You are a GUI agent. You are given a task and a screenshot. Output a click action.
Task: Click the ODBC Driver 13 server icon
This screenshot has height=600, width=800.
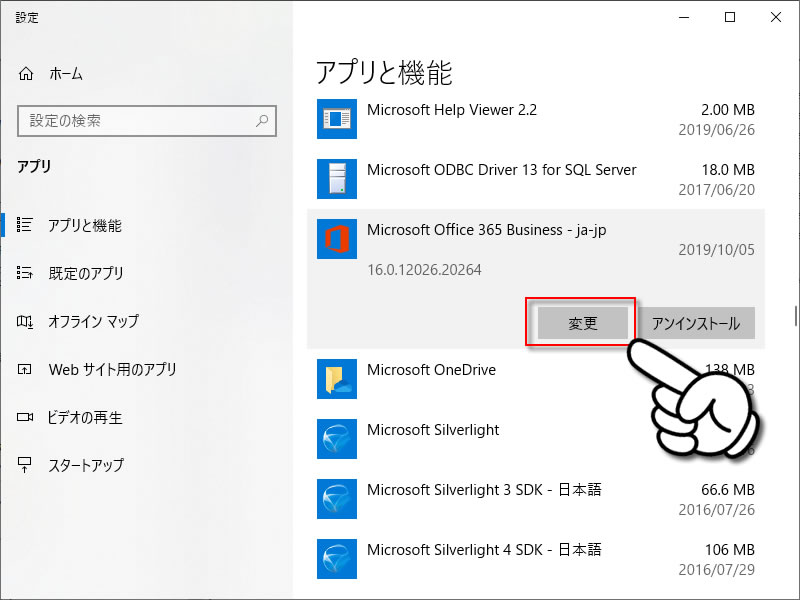click(337, 179)
